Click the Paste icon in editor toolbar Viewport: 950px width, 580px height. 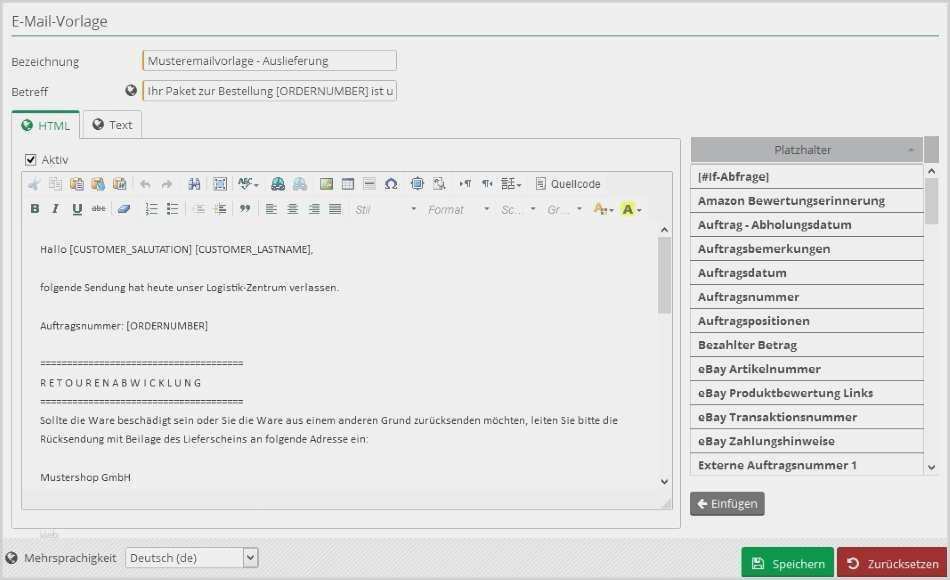pos(76,184)
